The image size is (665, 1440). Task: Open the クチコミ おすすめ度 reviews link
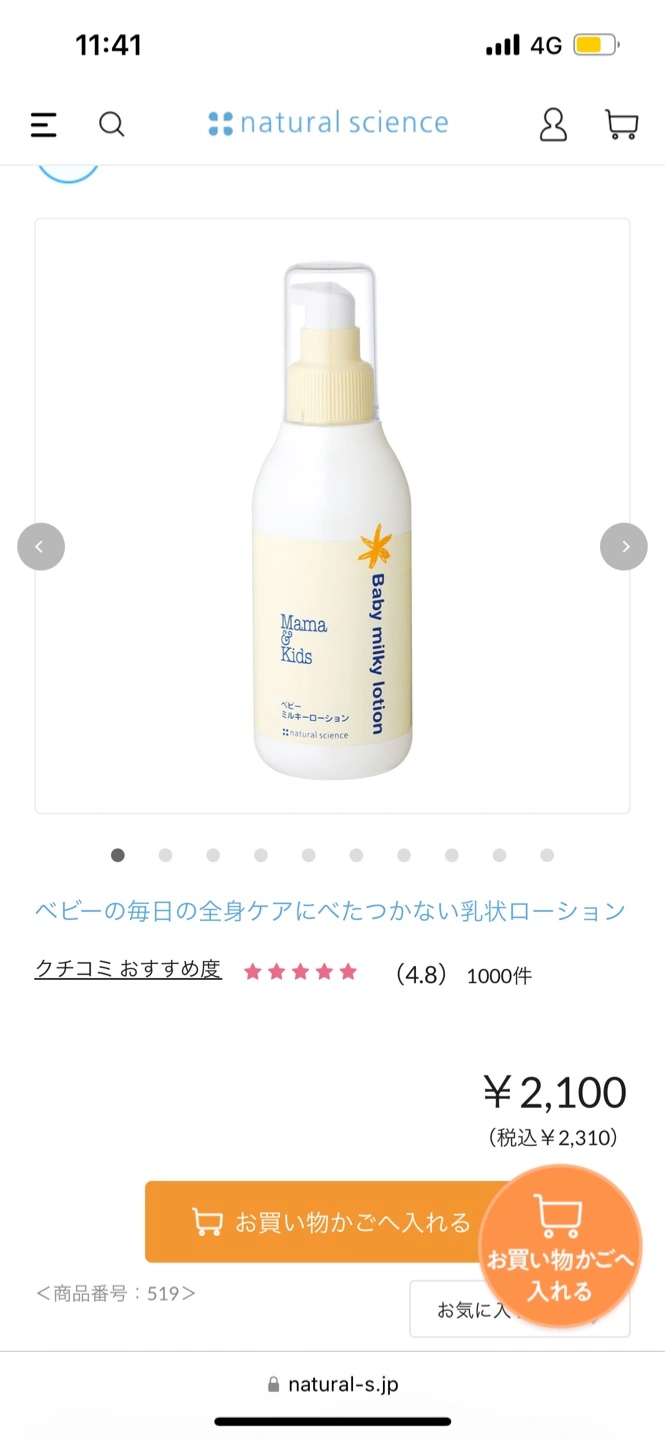pos(128,969)
